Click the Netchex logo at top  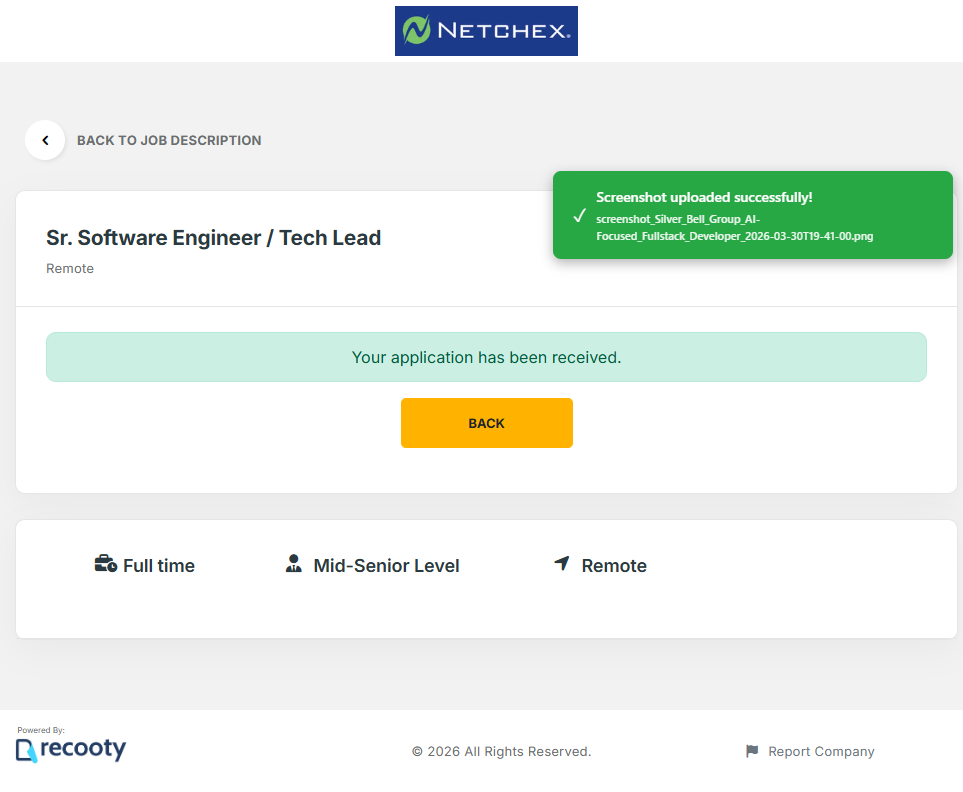[x=486, y=31]
